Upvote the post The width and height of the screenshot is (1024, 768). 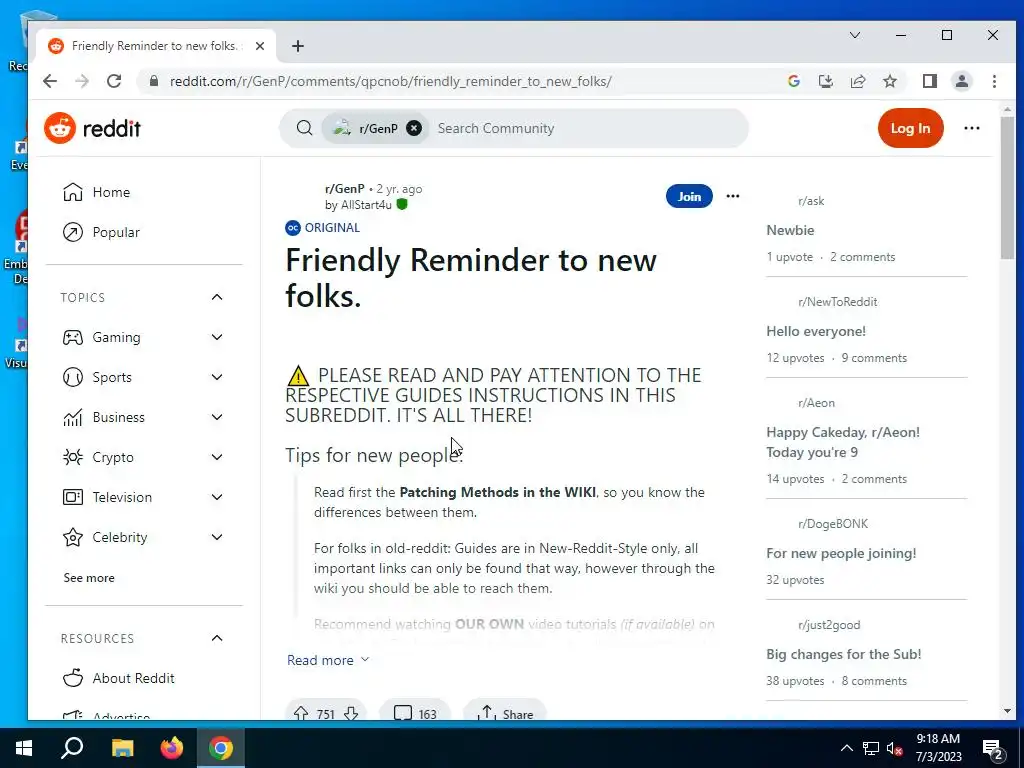(300, 713)
